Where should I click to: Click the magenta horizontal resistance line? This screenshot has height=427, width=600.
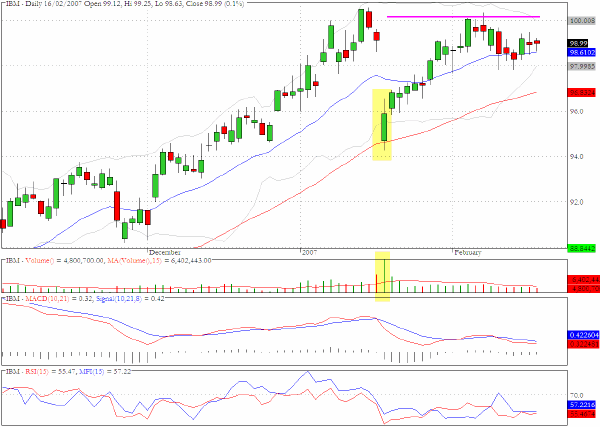tap(463, 17)
